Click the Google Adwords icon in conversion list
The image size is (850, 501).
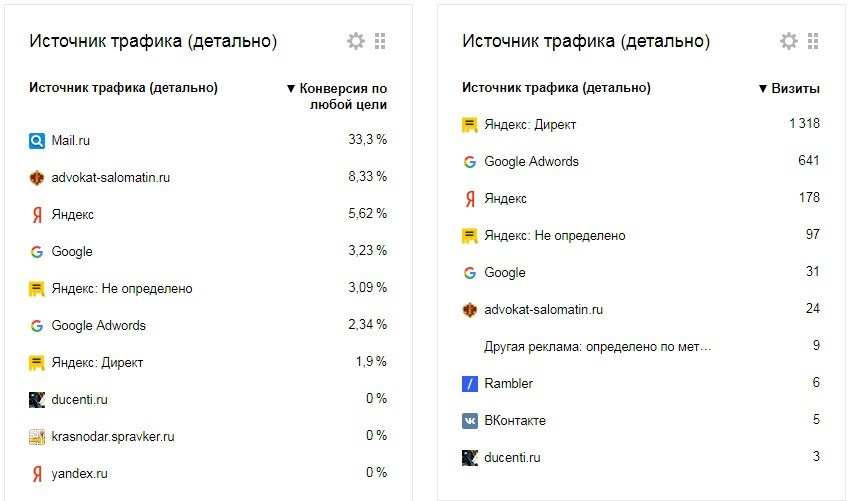click(36, 326)
